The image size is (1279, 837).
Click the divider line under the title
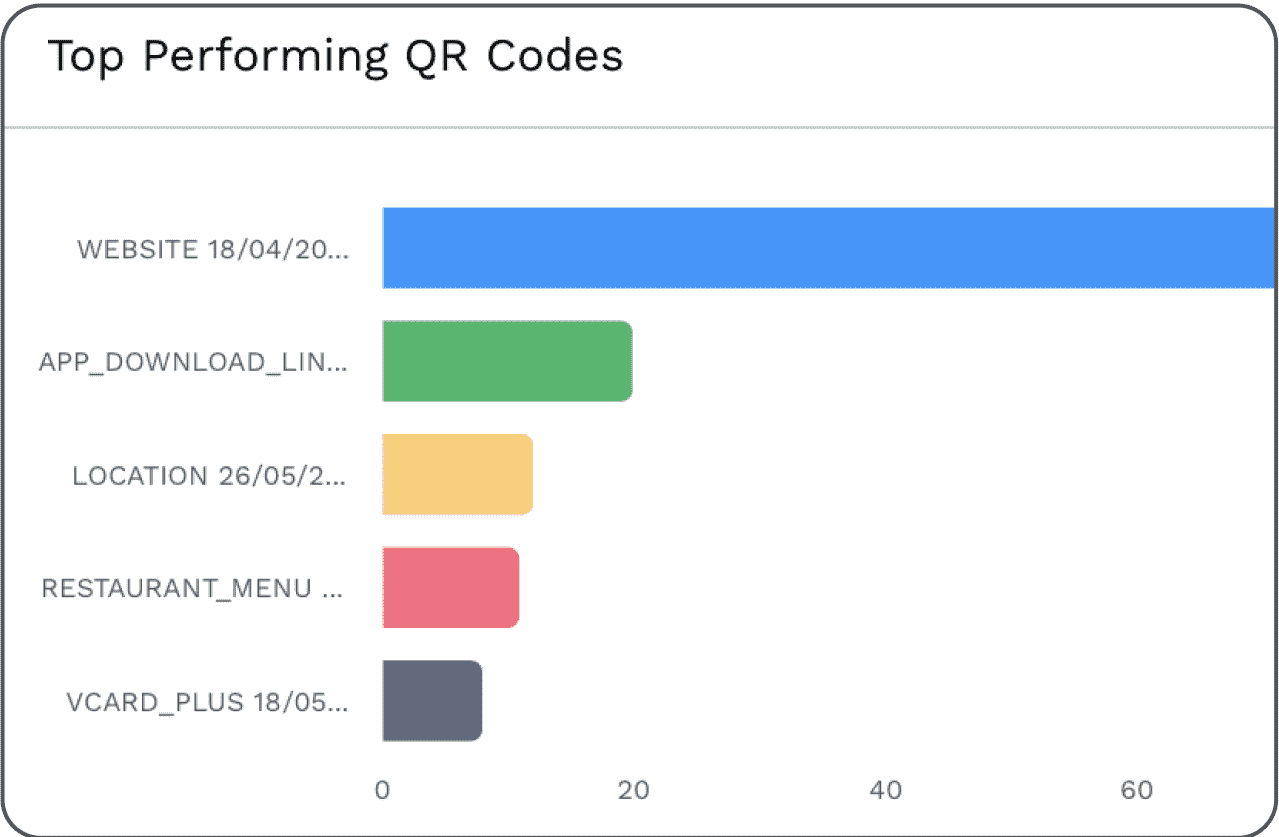click(x=639, y=127)
